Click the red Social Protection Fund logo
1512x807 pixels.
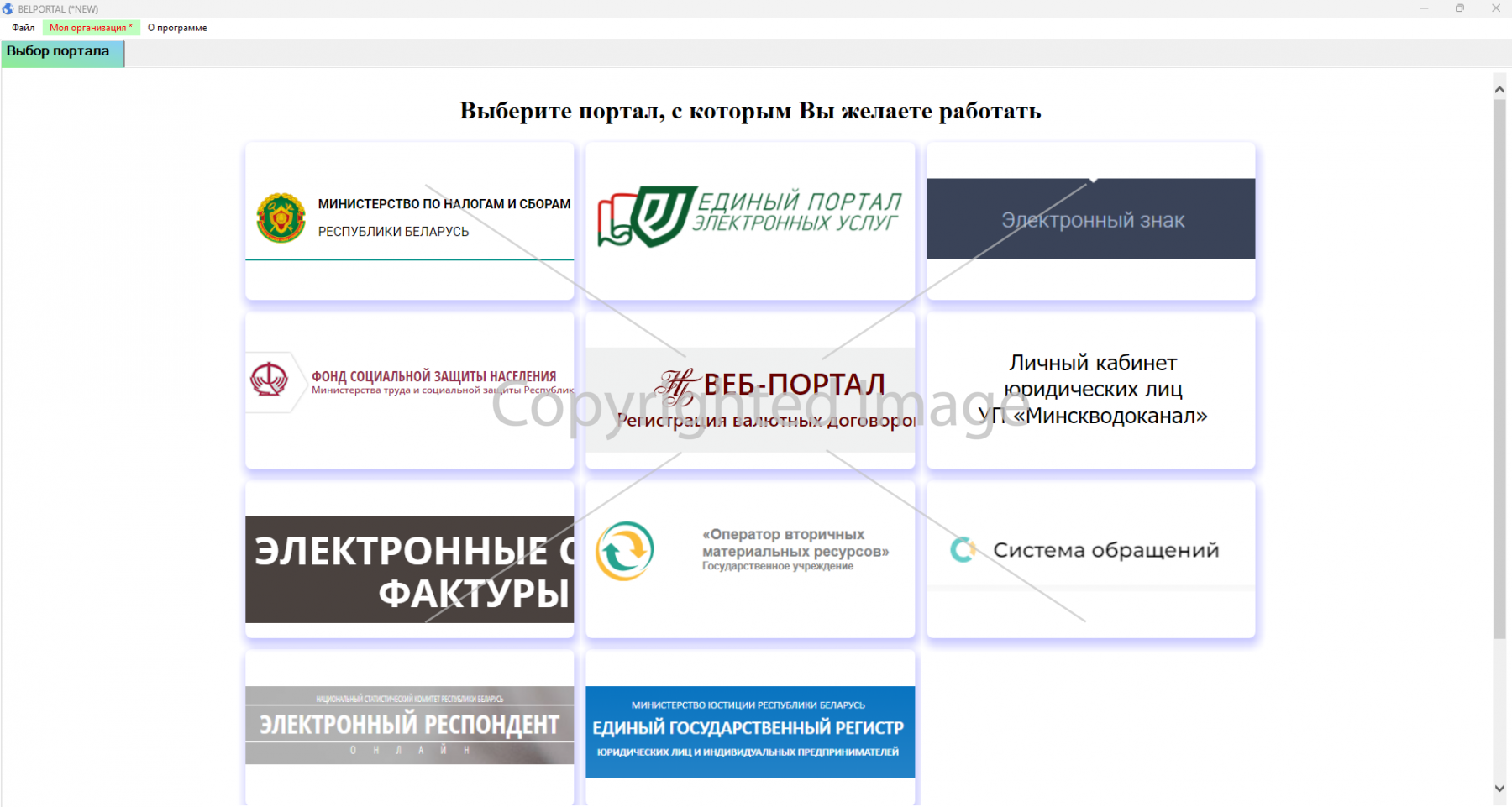click(269, 380)
